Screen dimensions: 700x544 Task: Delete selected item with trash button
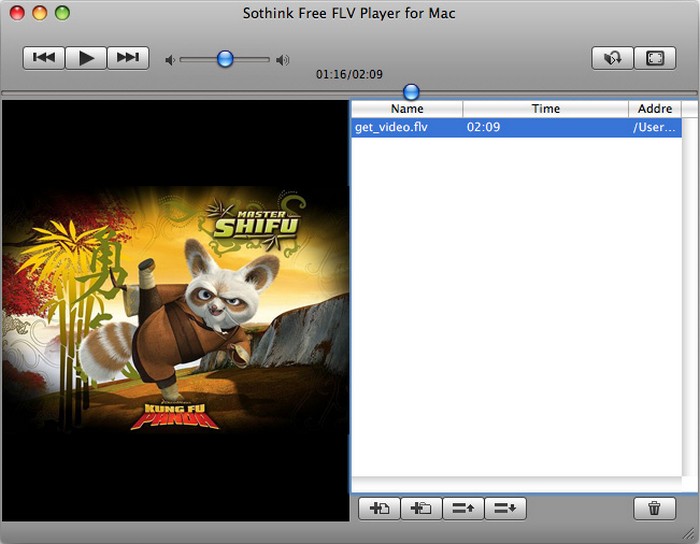pos(654,508)
